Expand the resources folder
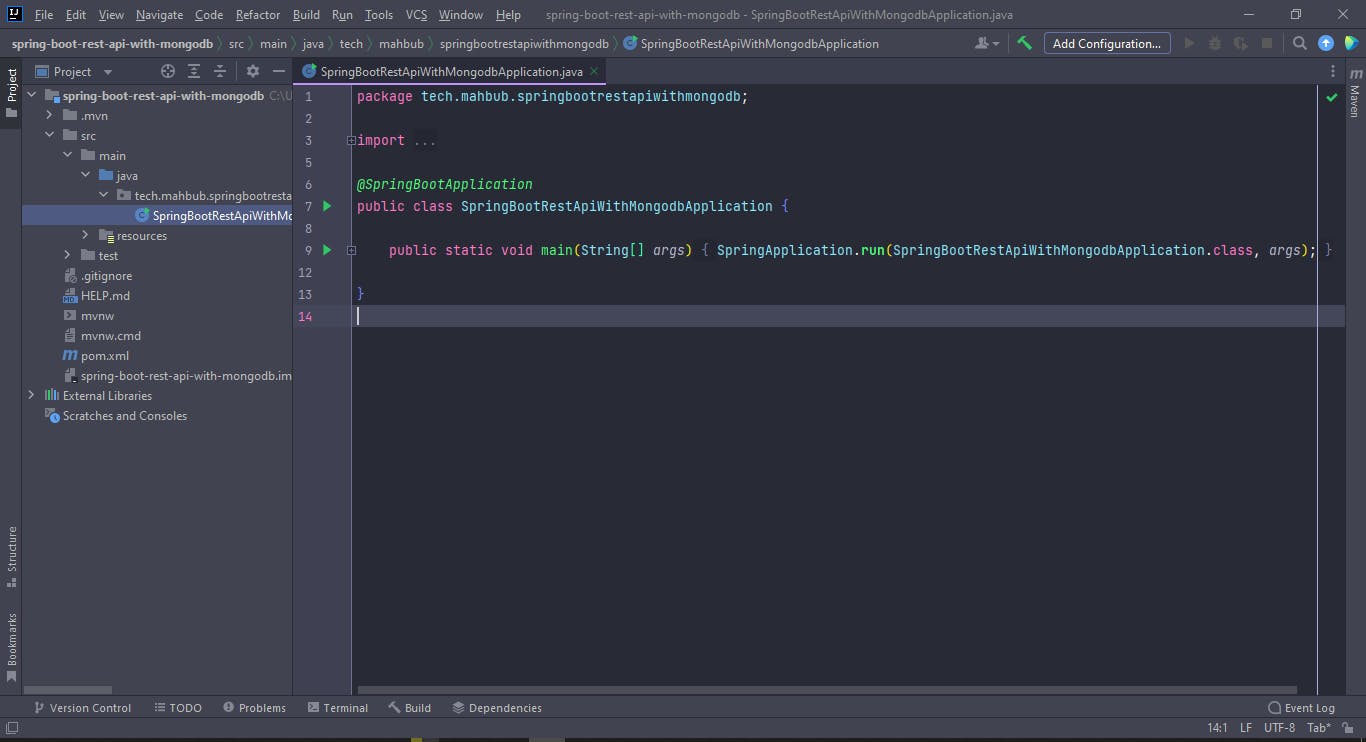This screenshot has width=1366, height=742. (85, 236)
